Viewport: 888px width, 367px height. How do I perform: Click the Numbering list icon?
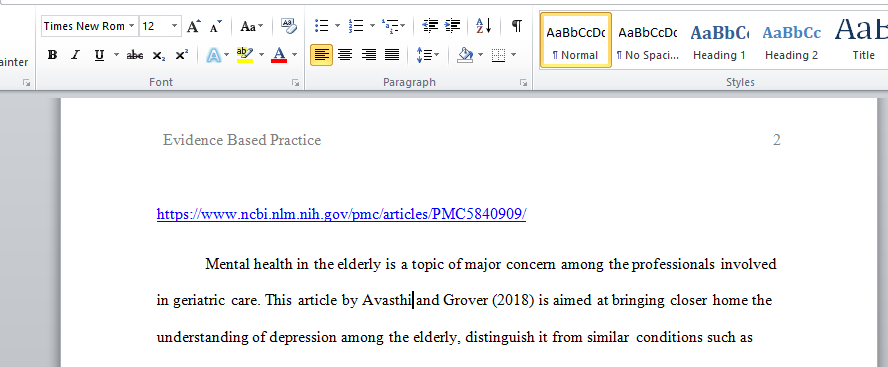(x=356, y=26)
